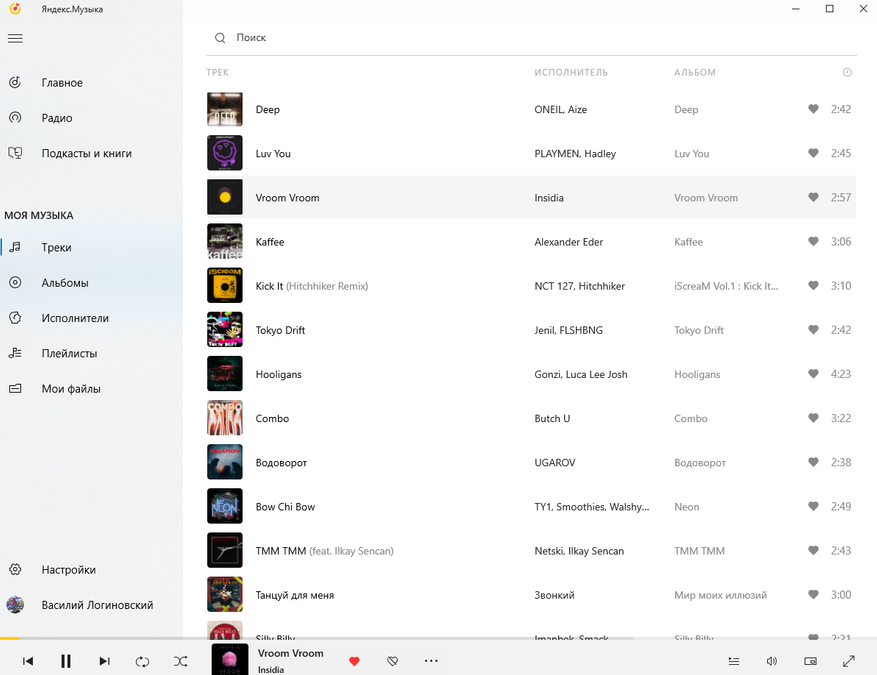
Task: Toggle heart on Combo row
Action: point(813,418)
